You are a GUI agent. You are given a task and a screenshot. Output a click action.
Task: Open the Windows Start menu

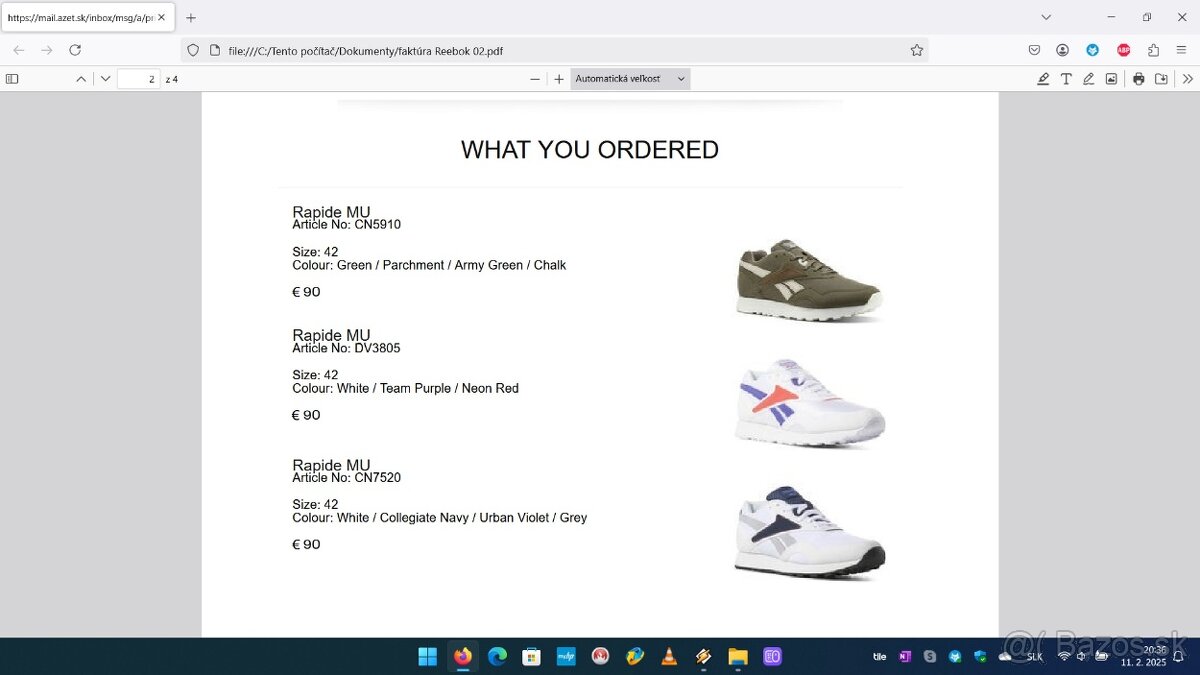point(427,656)
